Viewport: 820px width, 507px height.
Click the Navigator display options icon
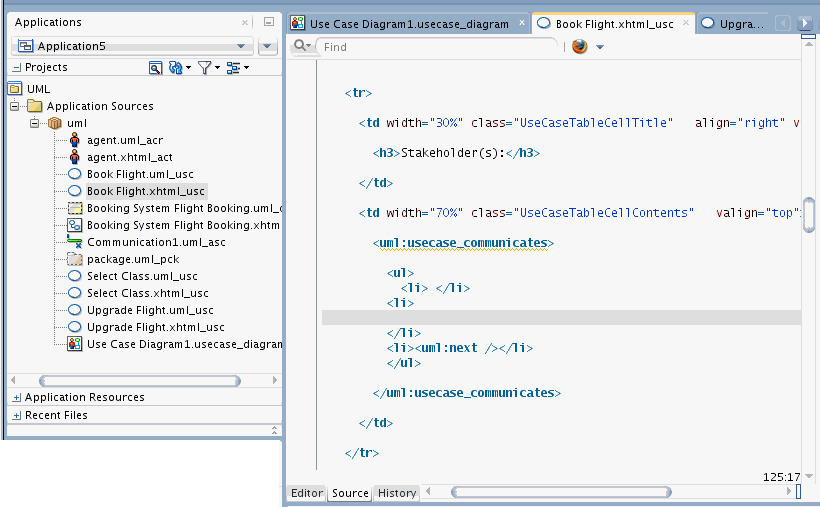[233, 67]
